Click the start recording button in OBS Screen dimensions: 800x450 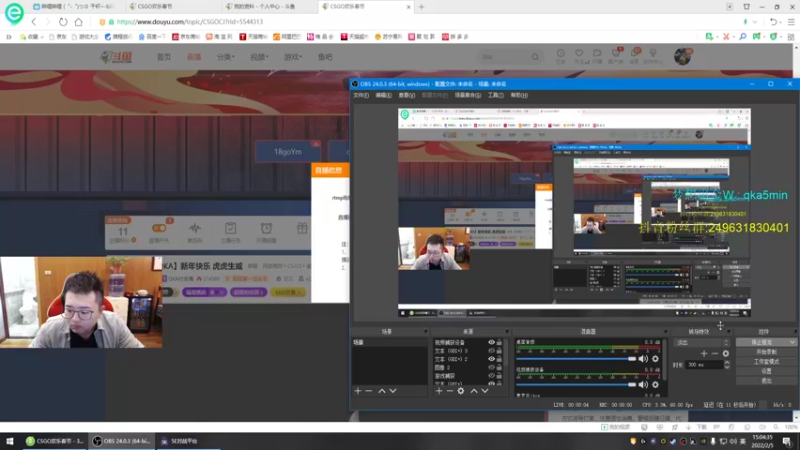766,352
